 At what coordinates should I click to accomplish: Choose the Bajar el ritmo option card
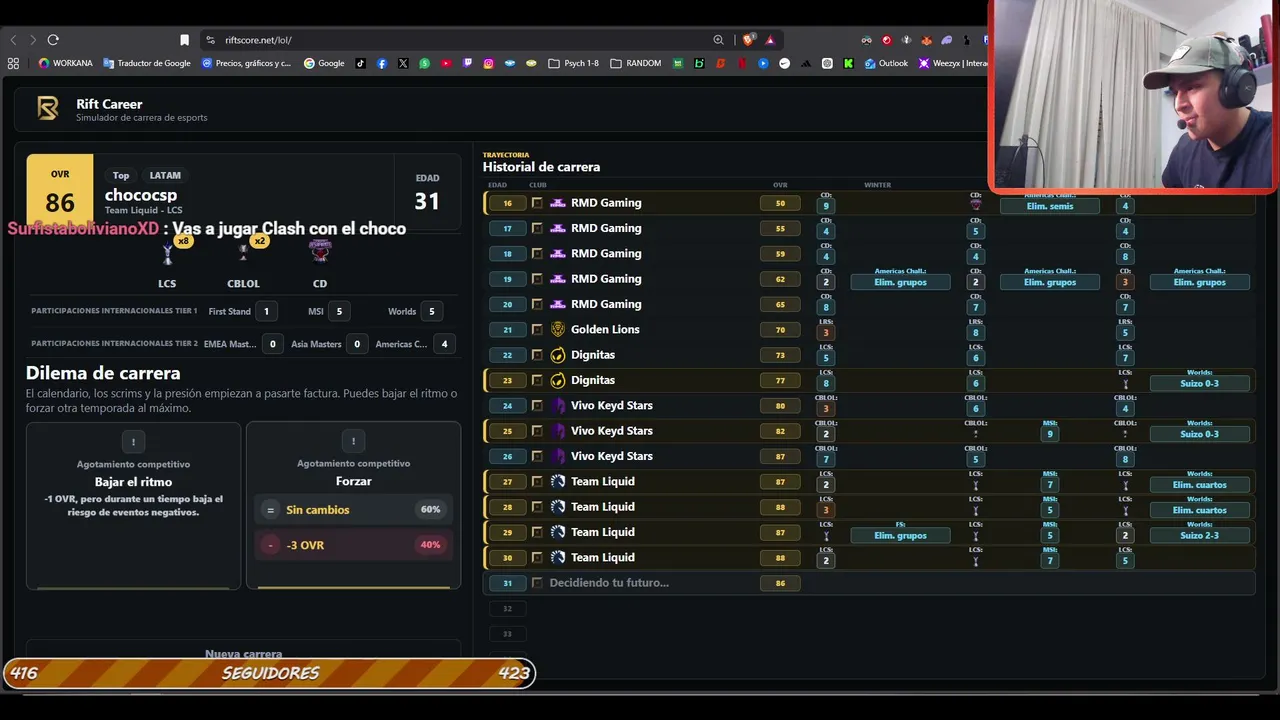tap(133, 505)
